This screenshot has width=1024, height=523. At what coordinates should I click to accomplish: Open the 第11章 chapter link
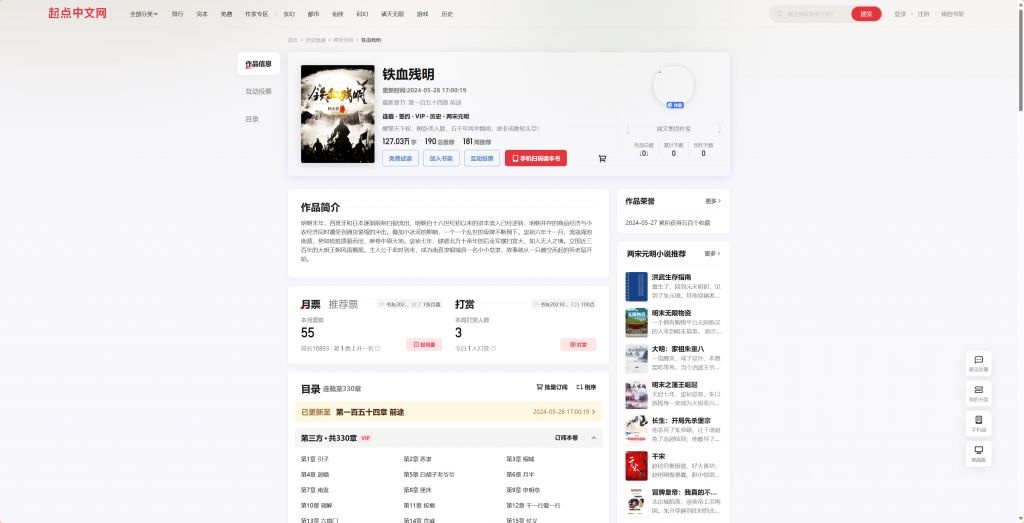click(x=419, y=505)
